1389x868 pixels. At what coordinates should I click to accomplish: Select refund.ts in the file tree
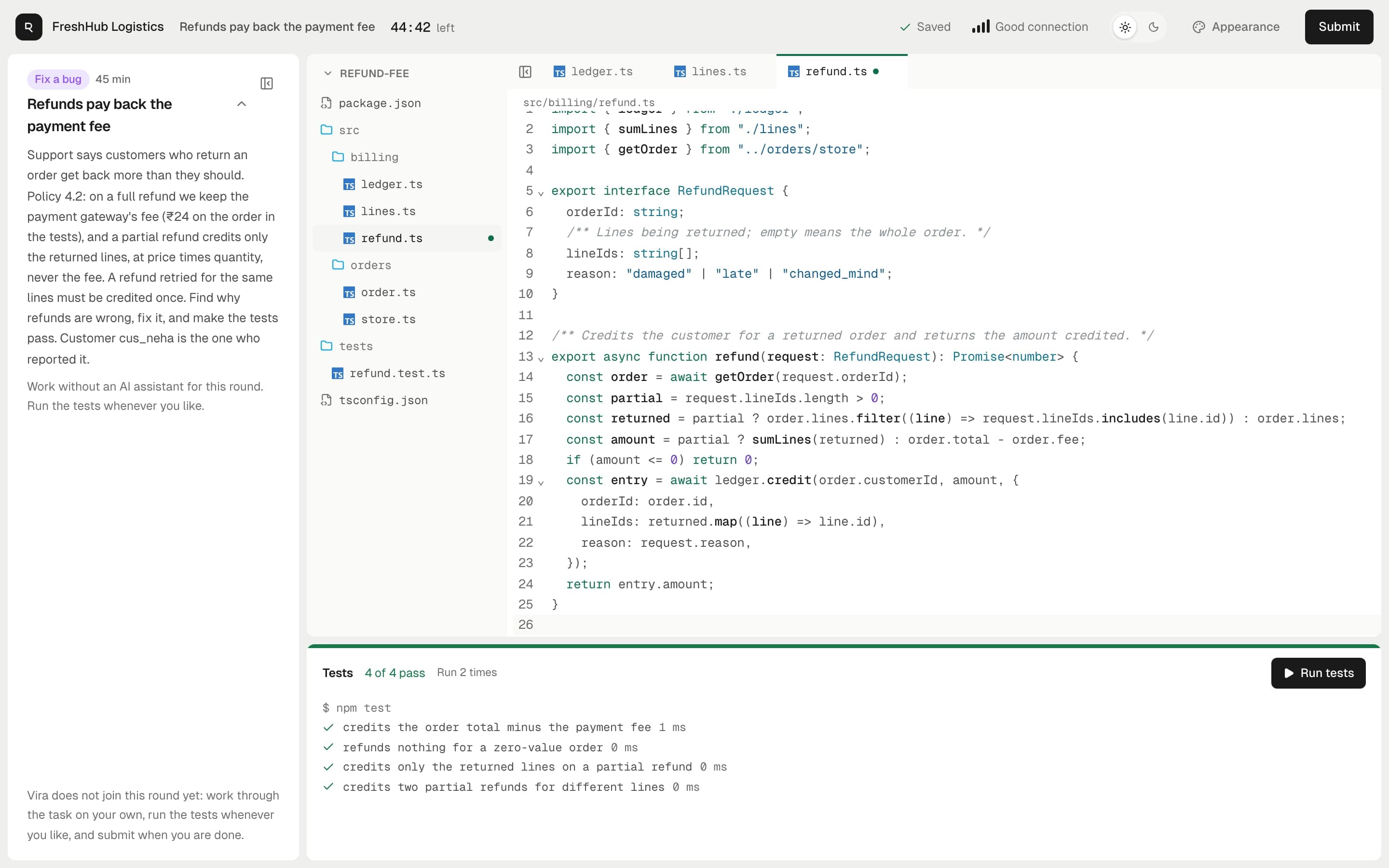coord(407,238)
